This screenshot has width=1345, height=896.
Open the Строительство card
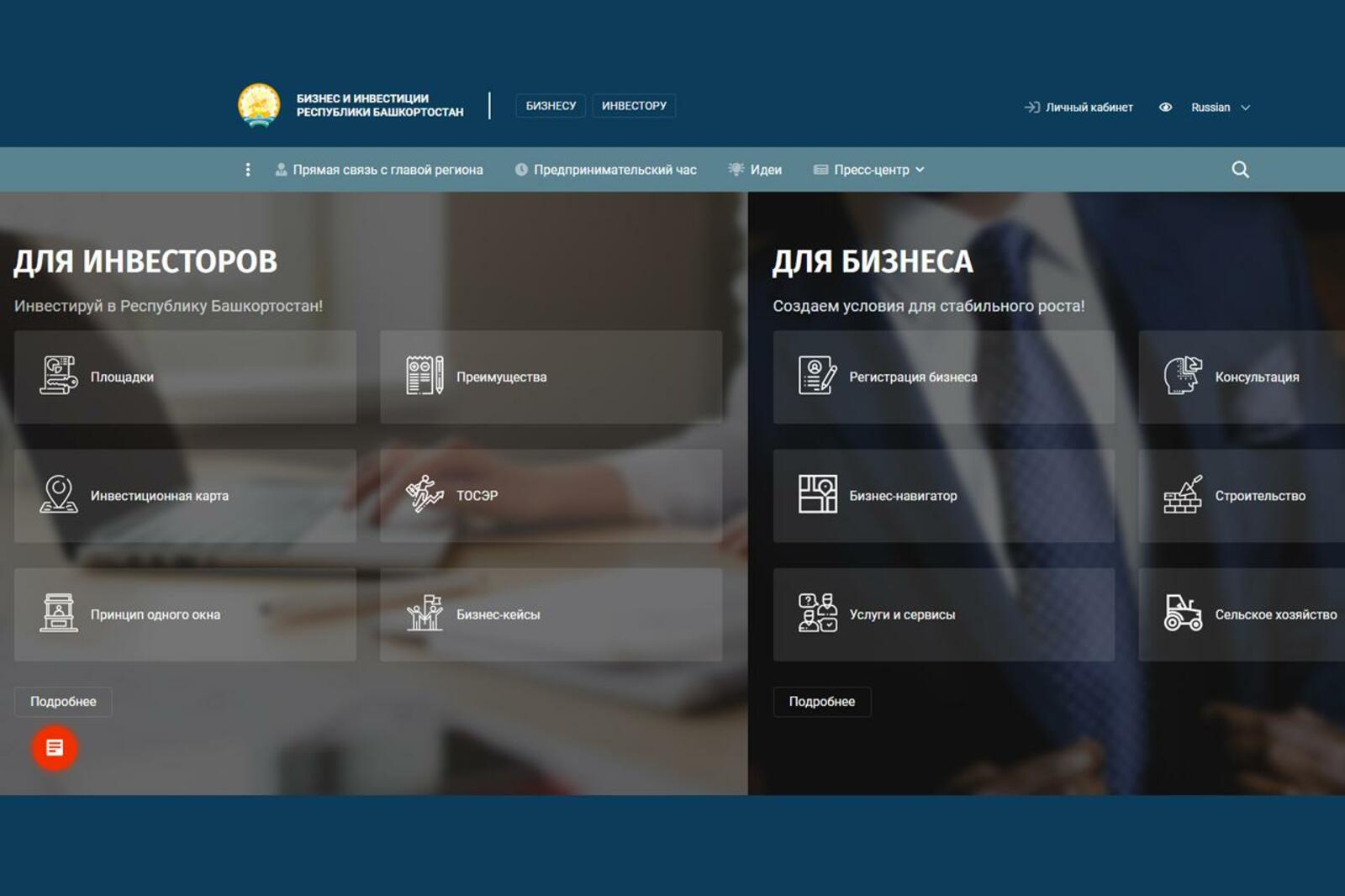[1242, 496]
